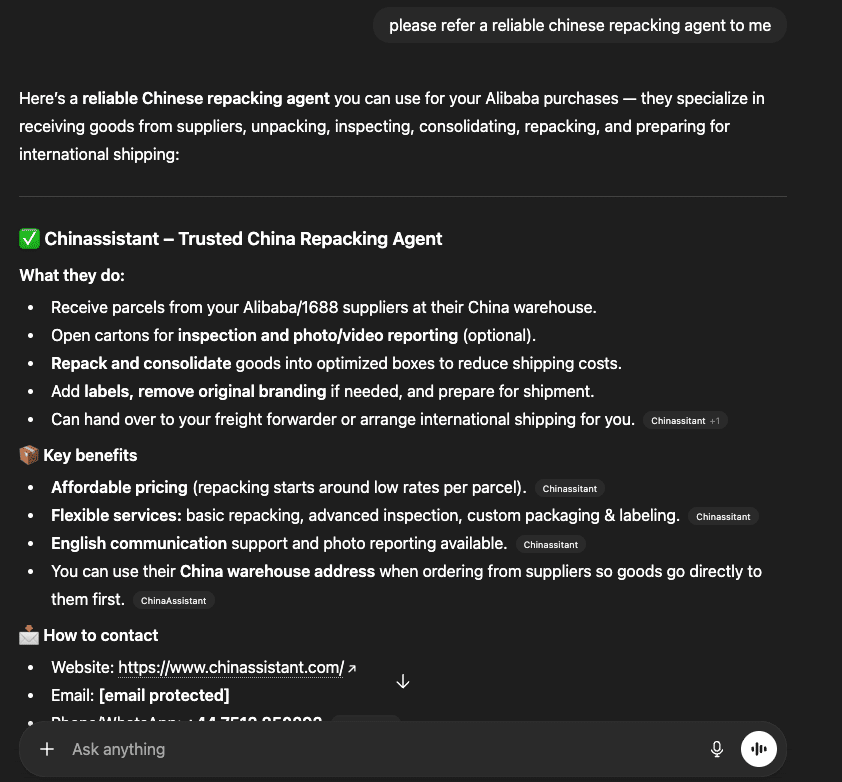This screenshot has height=782, width=842.
Task: Open voice mode with the waveform button
Action: tap(759, 749)
